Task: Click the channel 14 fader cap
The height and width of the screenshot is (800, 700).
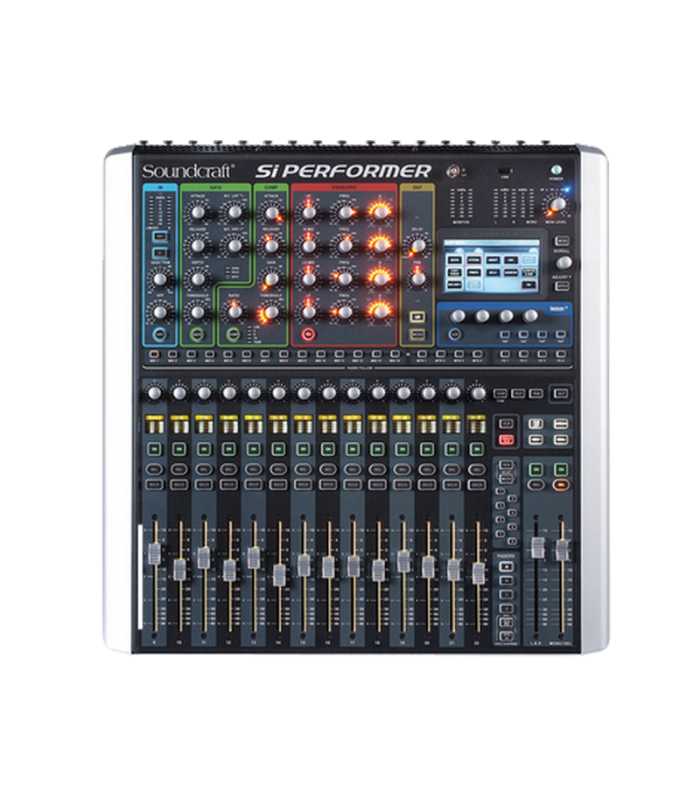Action: (279, 575)
